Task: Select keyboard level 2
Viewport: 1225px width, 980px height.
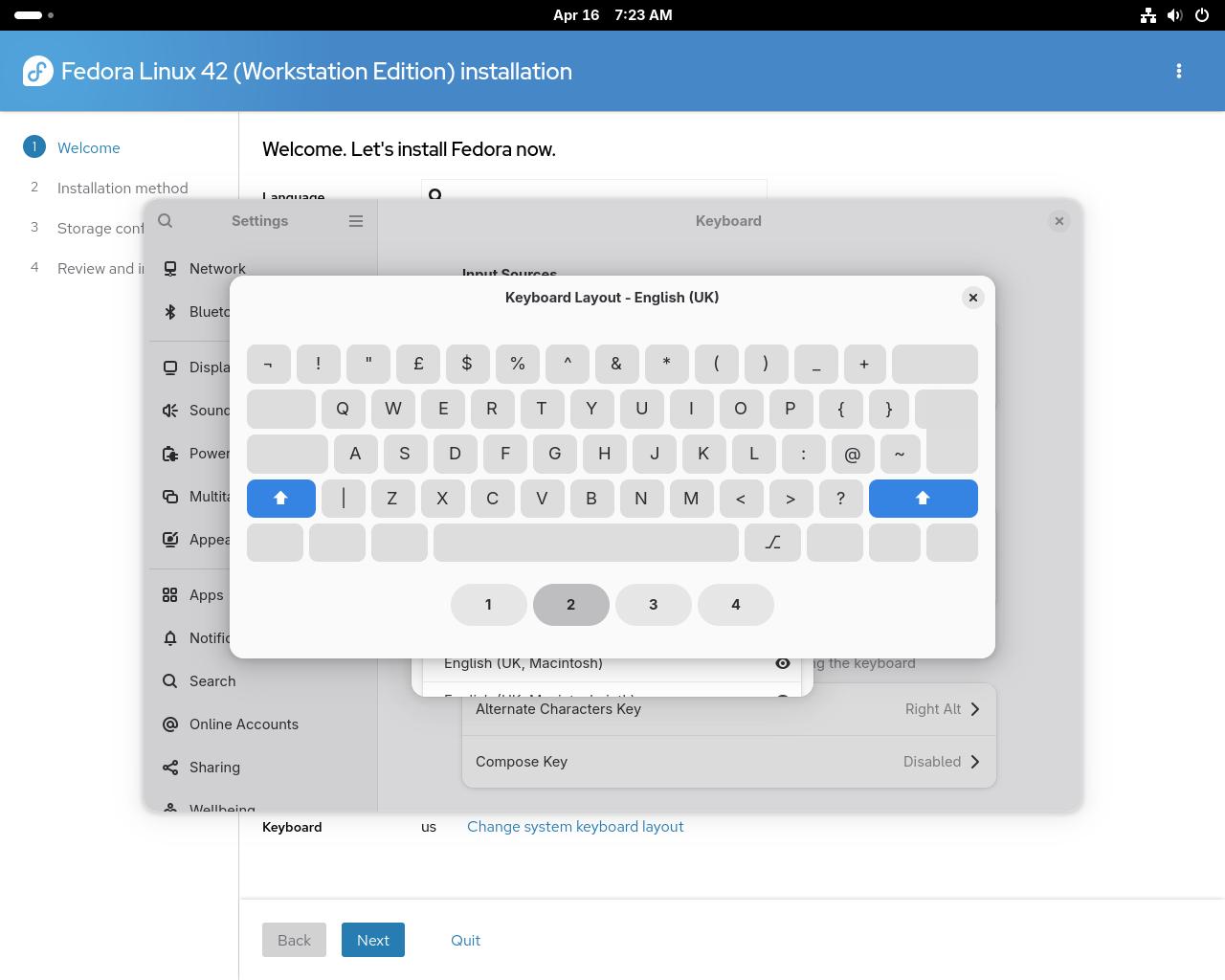Action: (x=571, y=605)
